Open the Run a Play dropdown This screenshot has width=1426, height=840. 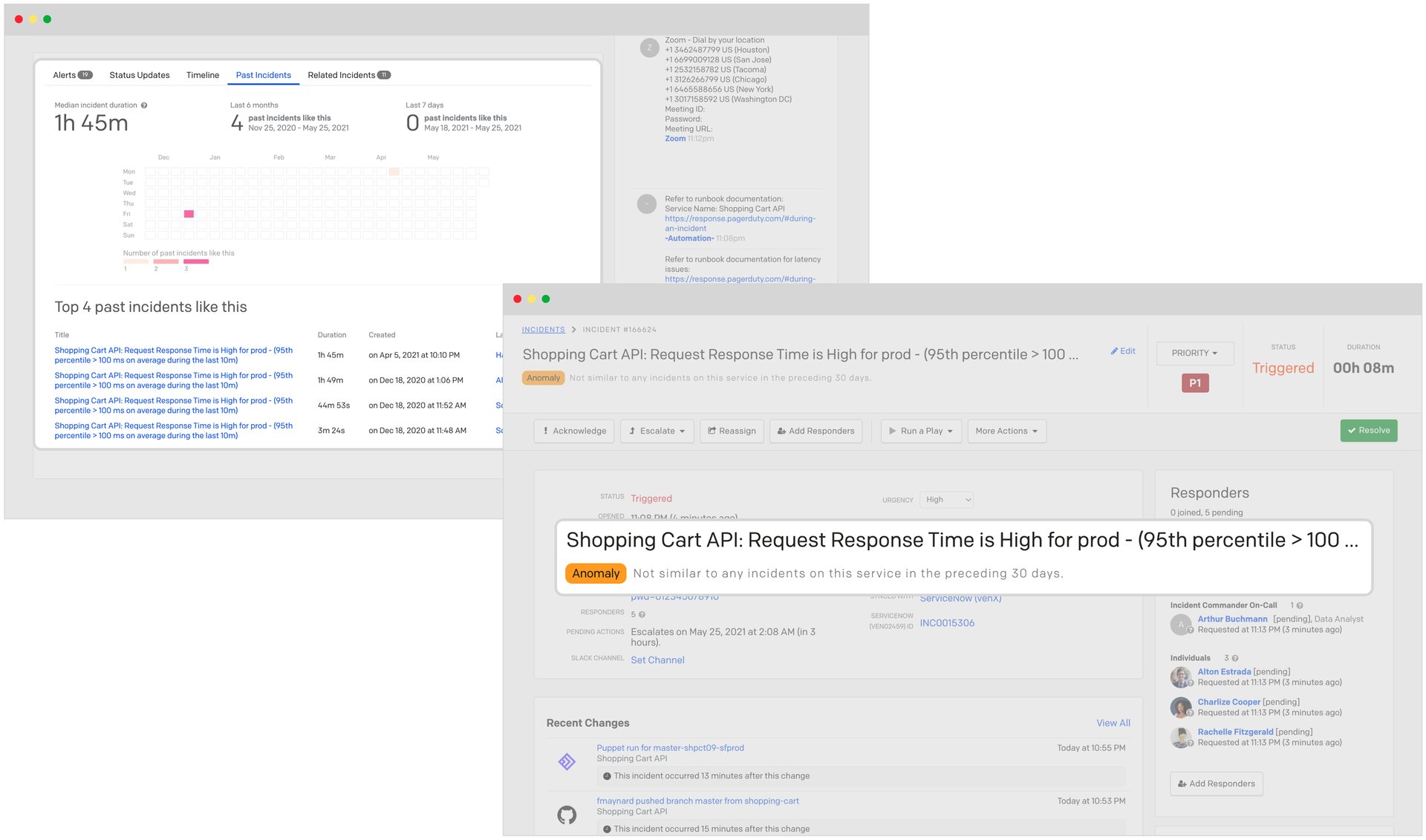(921, 432)
